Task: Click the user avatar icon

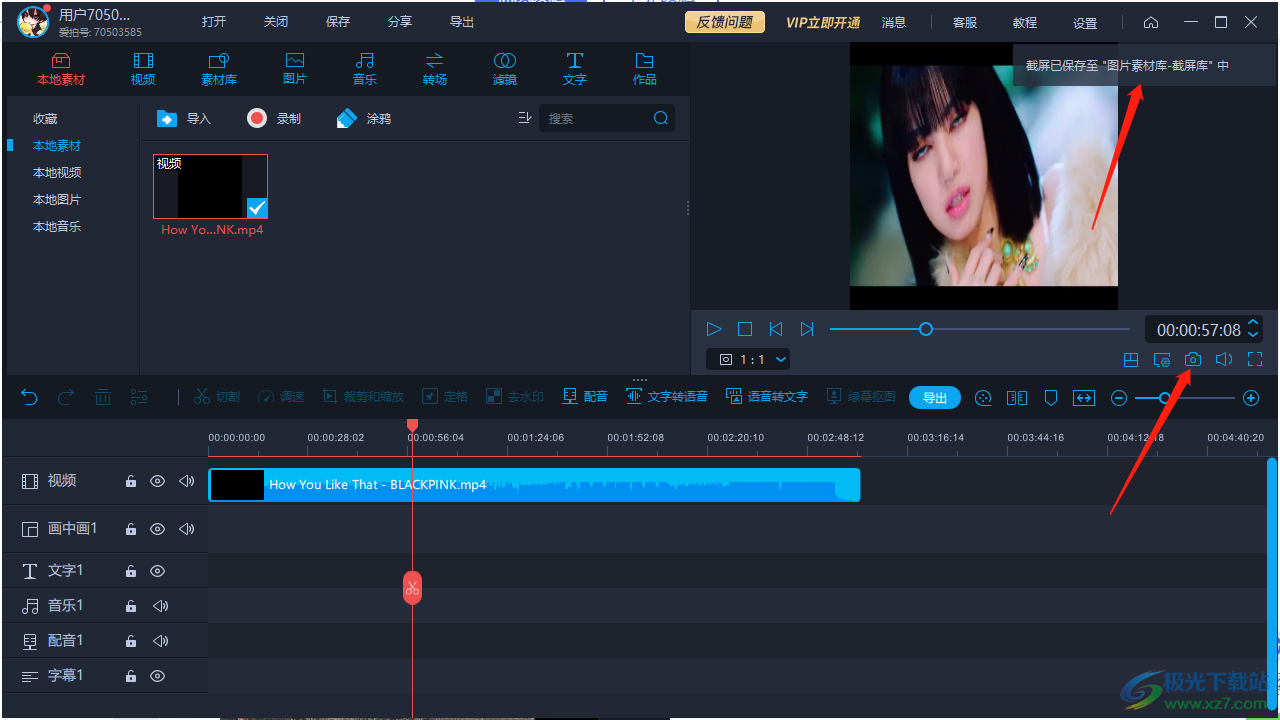Action: pyautogui.click(x=33, y=22)
